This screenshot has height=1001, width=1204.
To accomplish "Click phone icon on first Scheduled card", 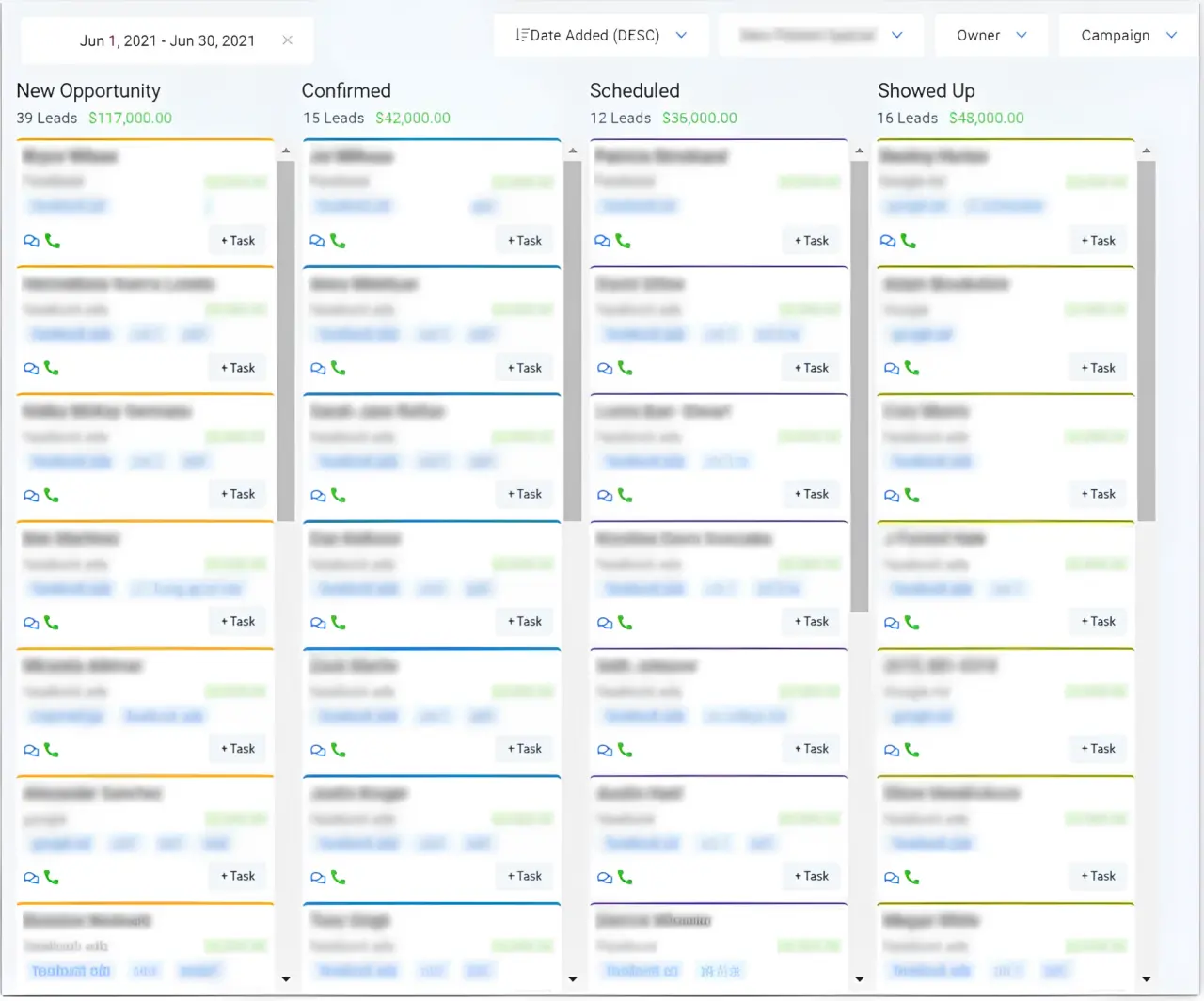I will pyautogui.click(x=623, y=242).
